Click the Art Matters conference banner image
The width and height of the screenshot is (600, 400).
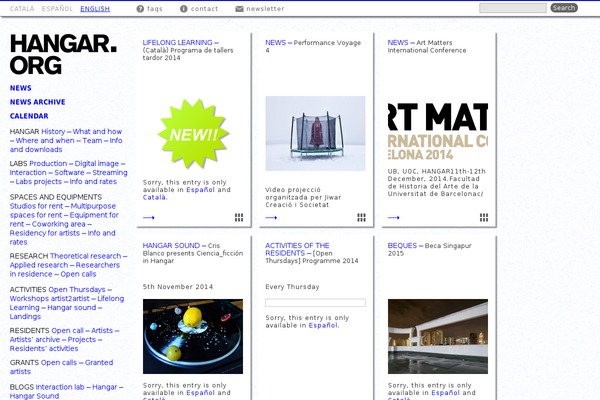[438, 131]
